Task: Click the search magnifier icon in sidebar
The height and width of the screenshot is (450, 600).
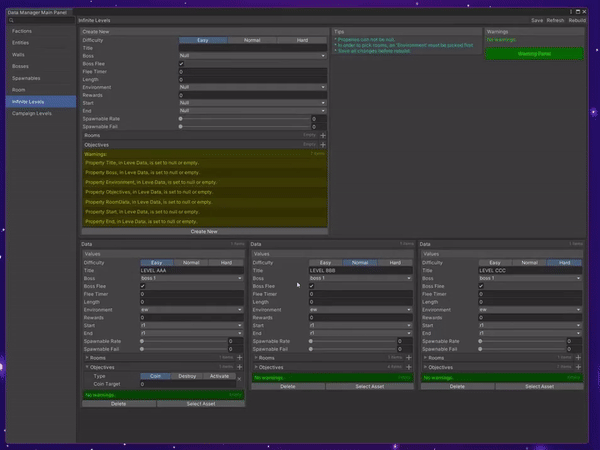Action: [x=11, y=20]
